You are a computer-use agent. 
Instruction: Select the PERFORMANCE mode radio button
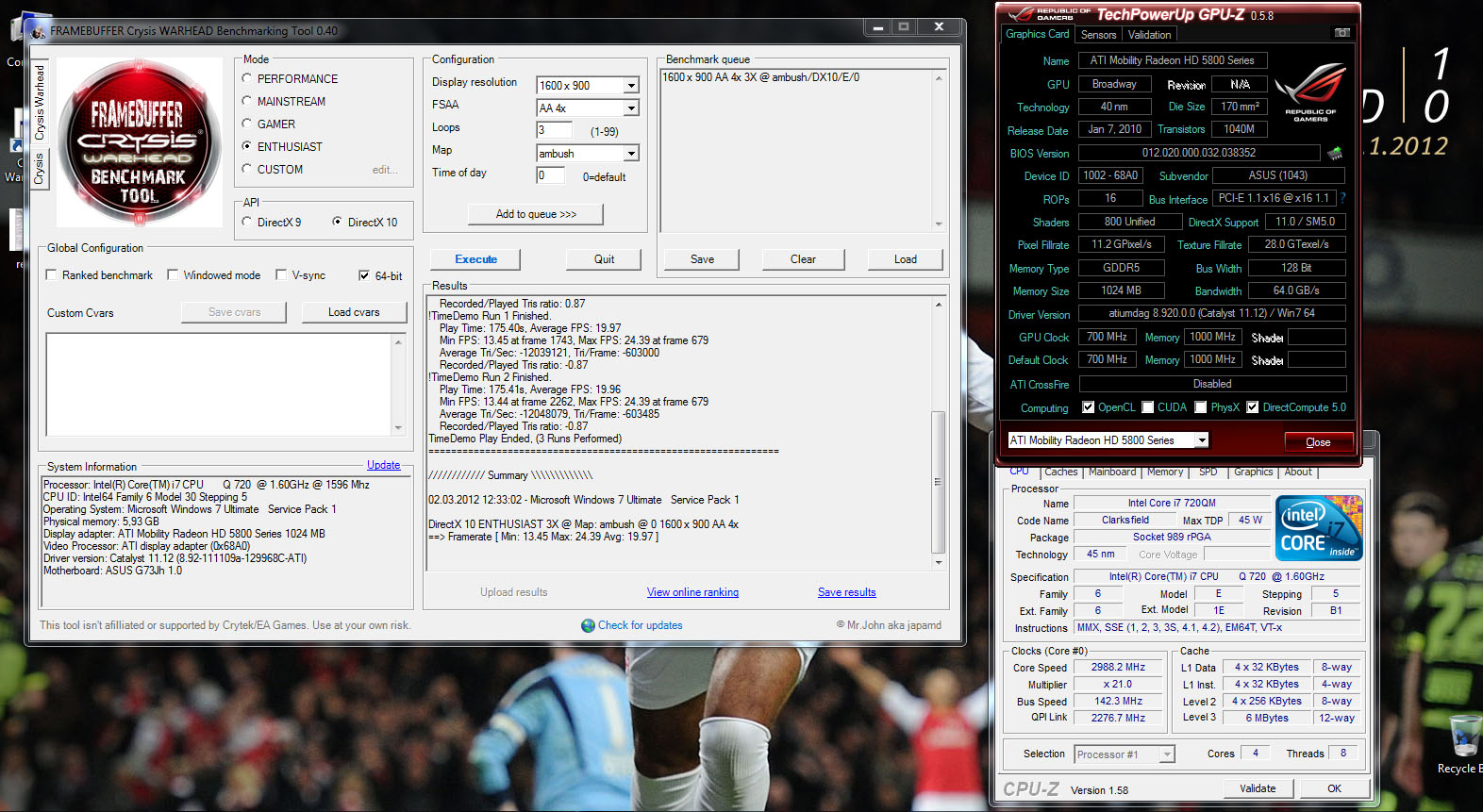pos(247,78)
